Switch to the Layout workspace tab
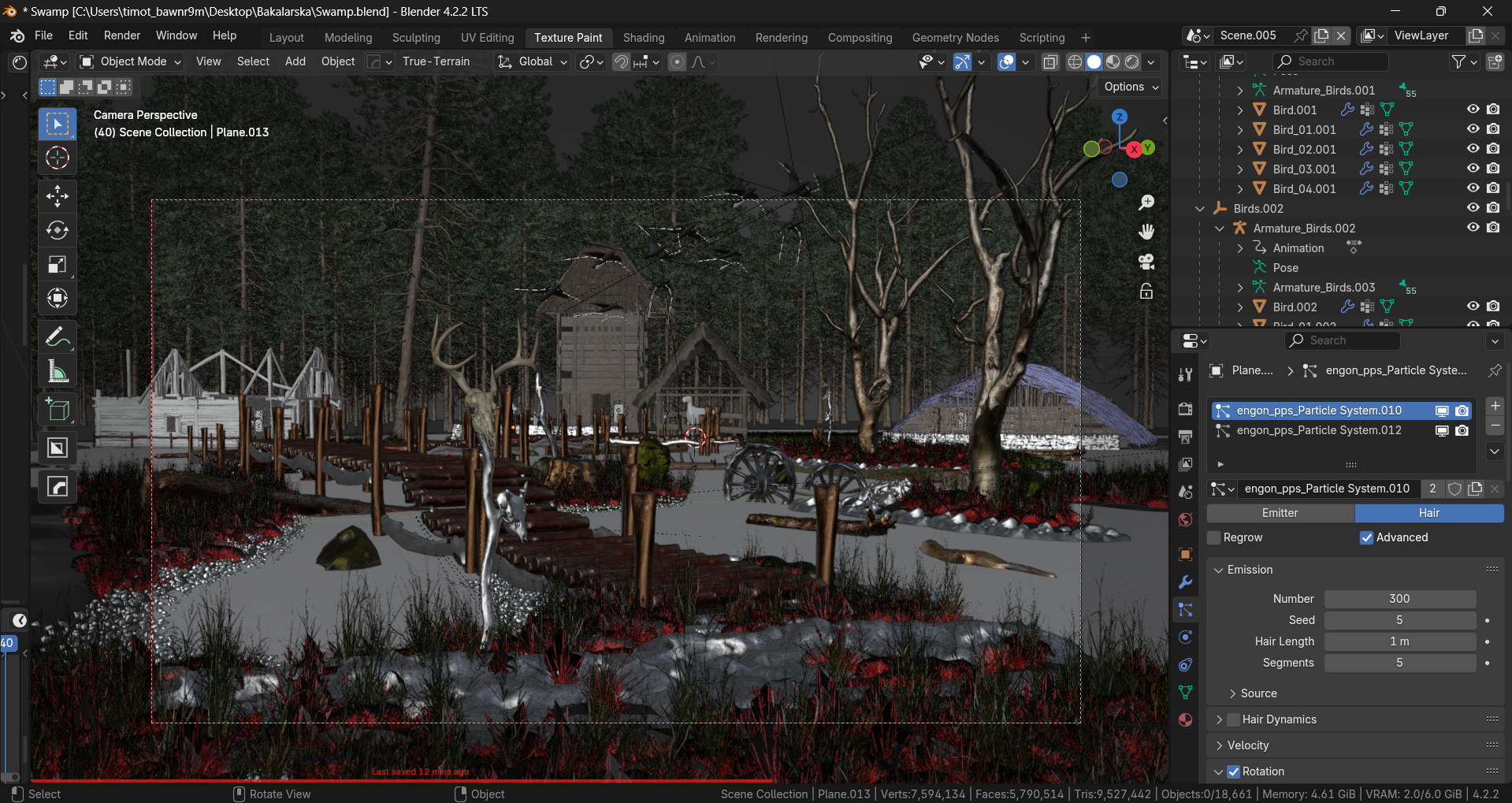This screenshot has width=1512, height=803. tap(286, 38)
